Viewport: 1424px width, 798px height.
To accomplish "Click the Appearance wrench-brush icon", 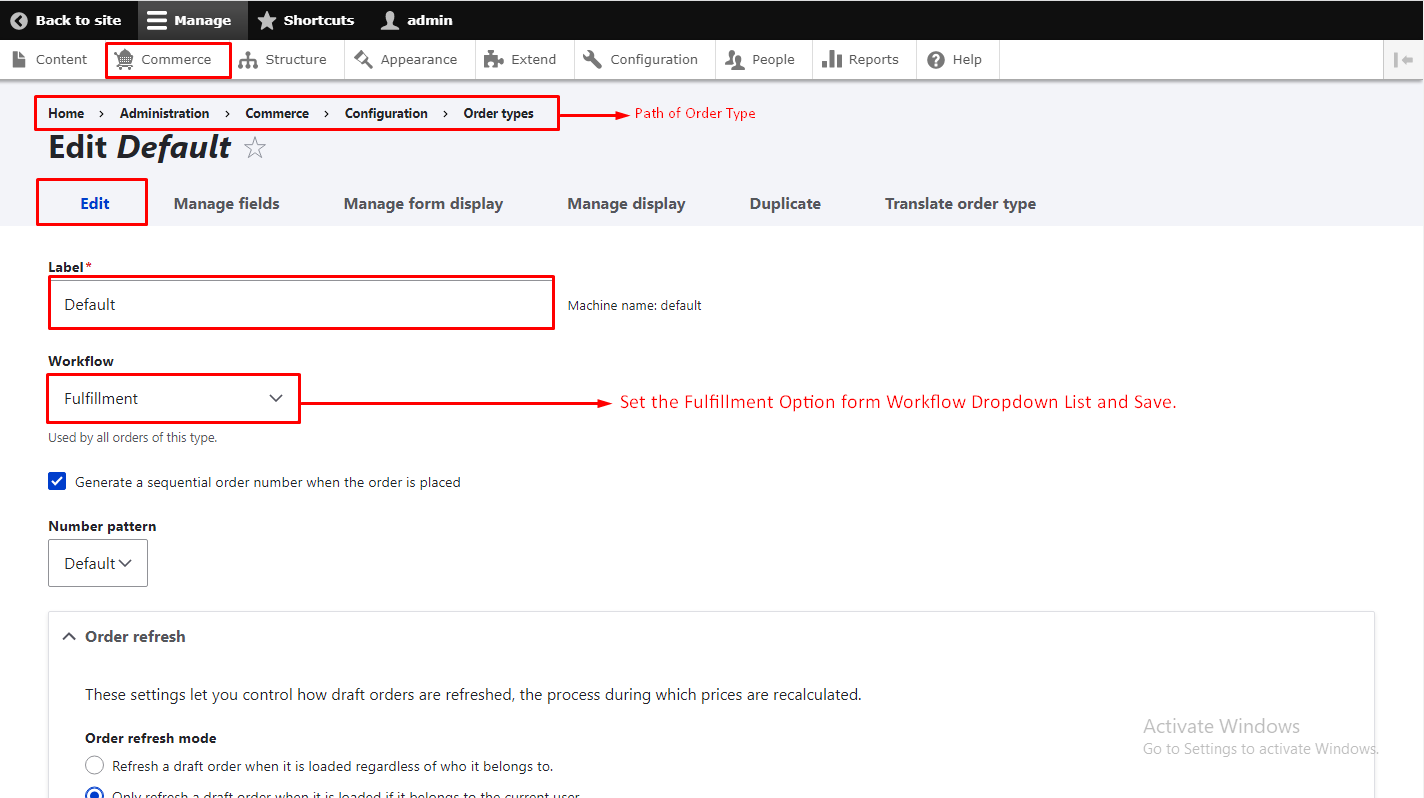I will coord(364,60).
